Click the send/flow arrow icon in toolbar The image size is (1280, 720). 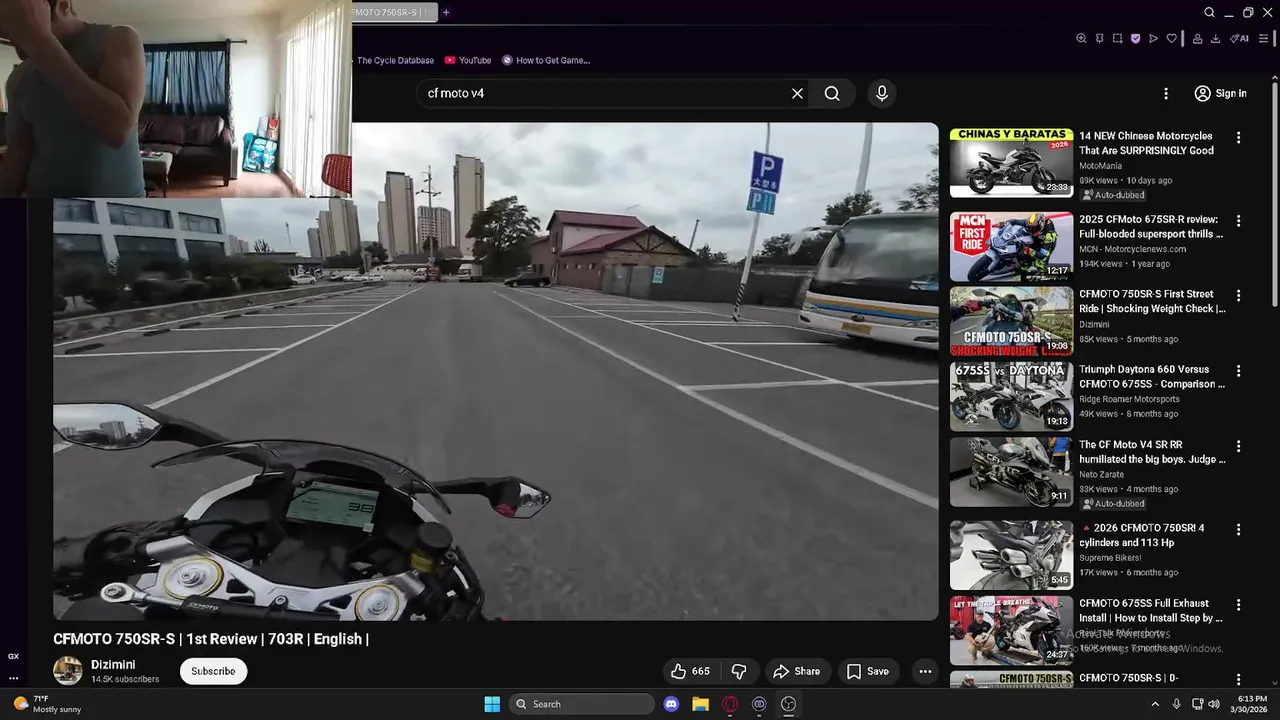[x=1153, y=38]
